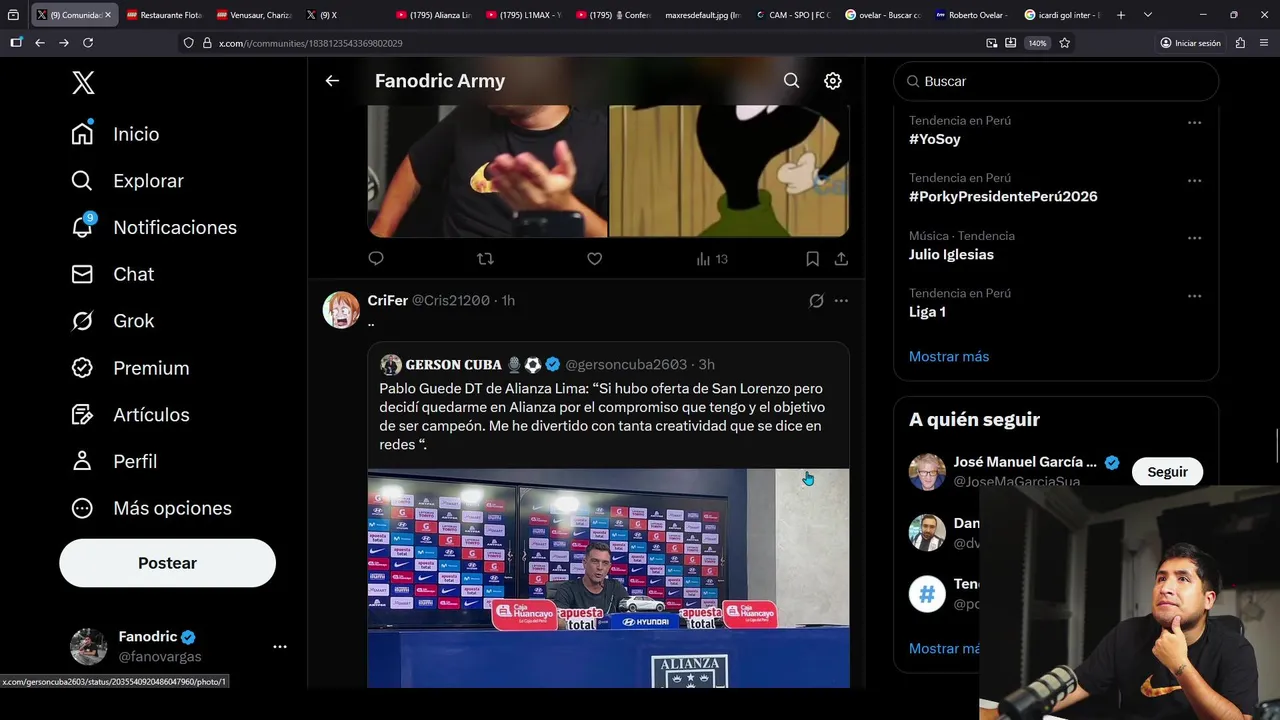The image size is (1280, 720).
Task: Open quoted GERSON CUBA post header
Action: point(547,364)
